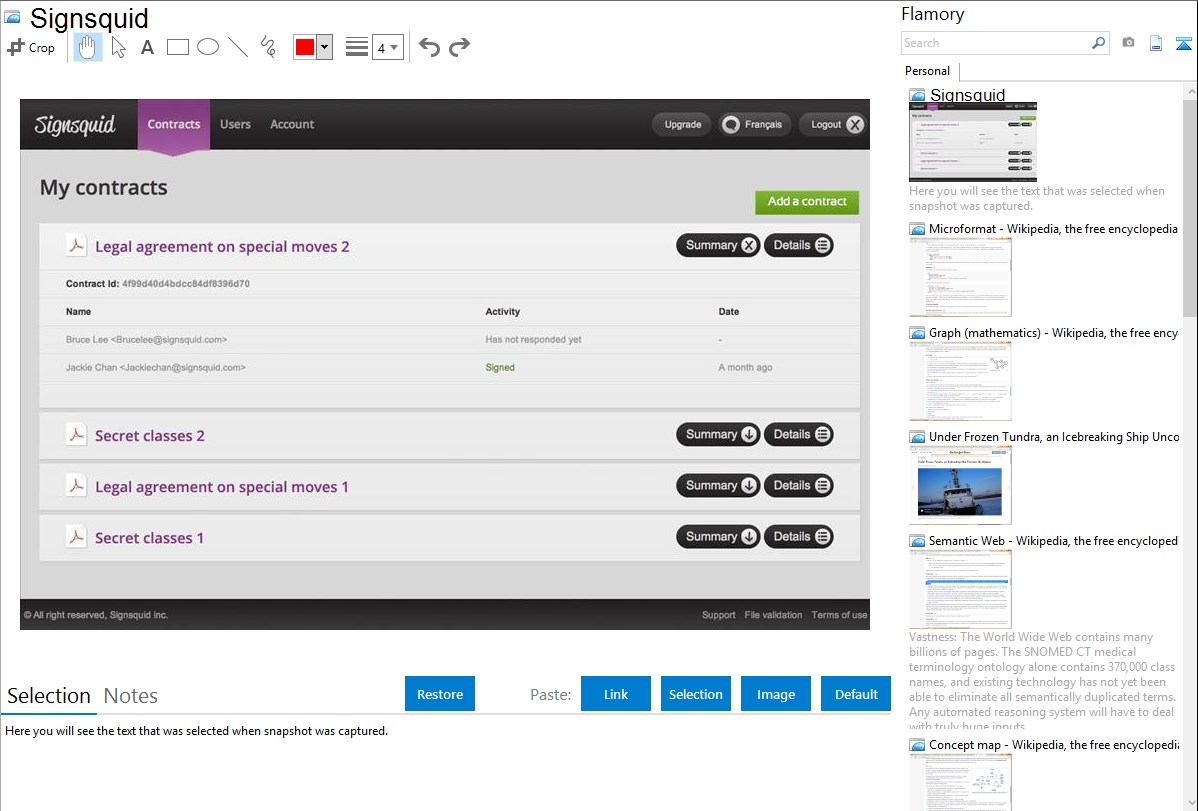Choose the freehand squiggle drawing tool
1198x811 pixels.
268,47
